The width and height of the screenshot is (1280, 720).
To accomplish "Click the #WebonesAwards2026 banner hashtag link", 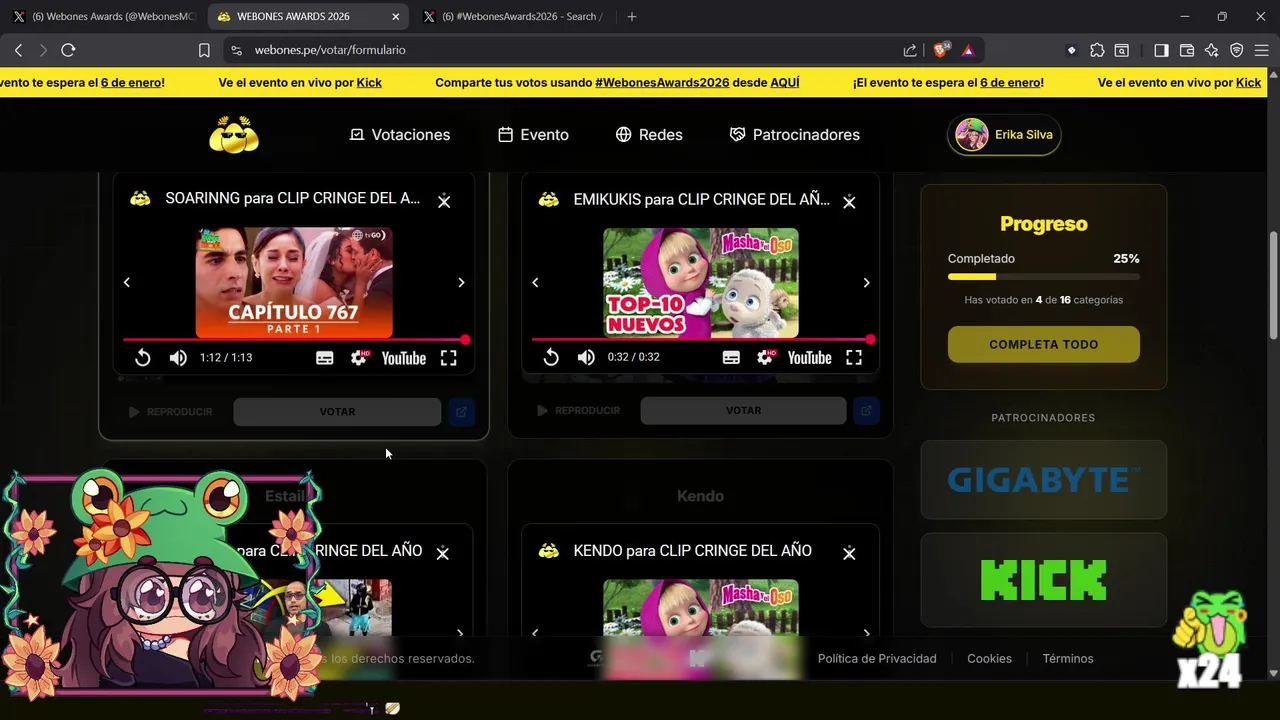I will tap(662, 83).
